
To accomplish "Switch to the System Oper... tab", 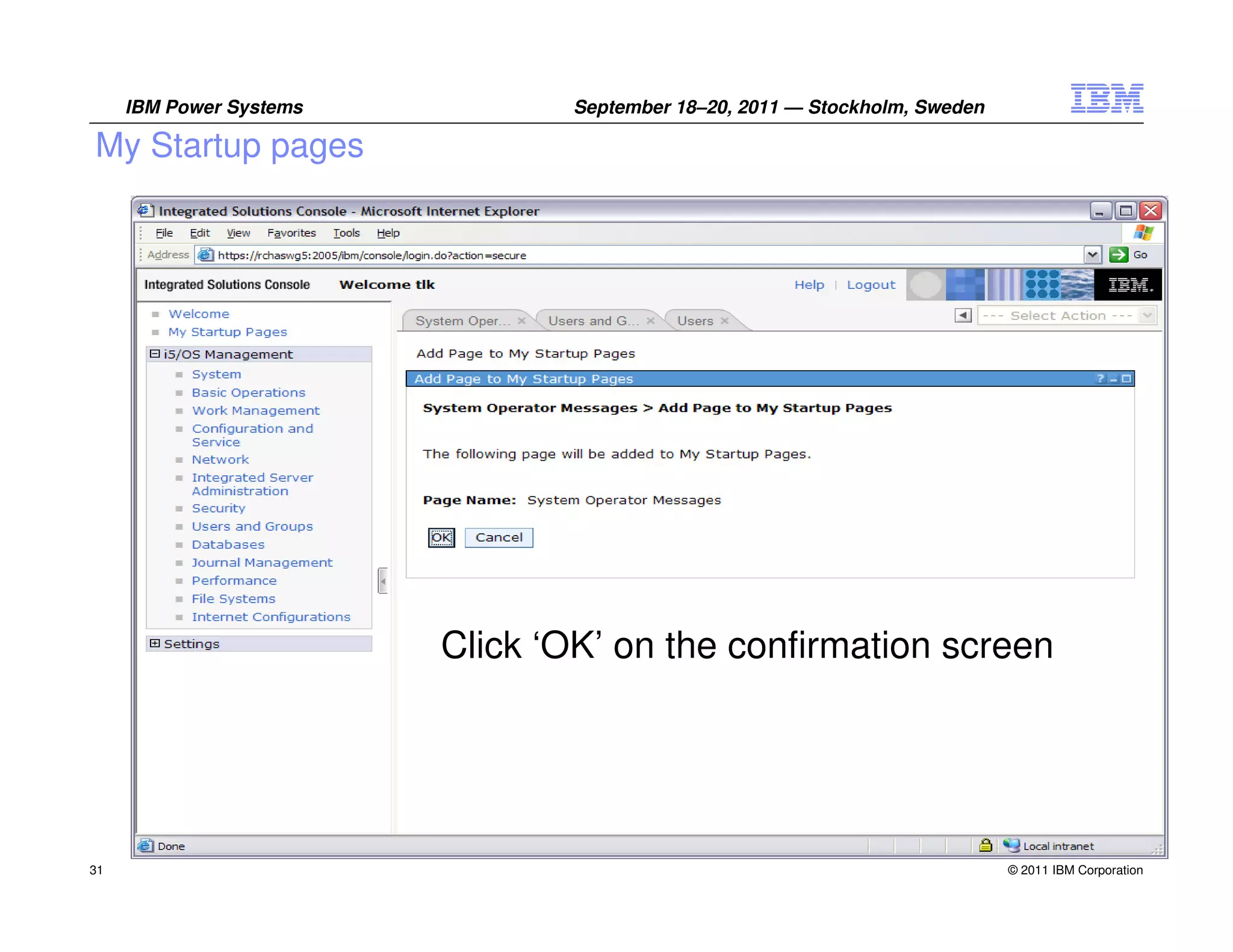I will point(462,321).
